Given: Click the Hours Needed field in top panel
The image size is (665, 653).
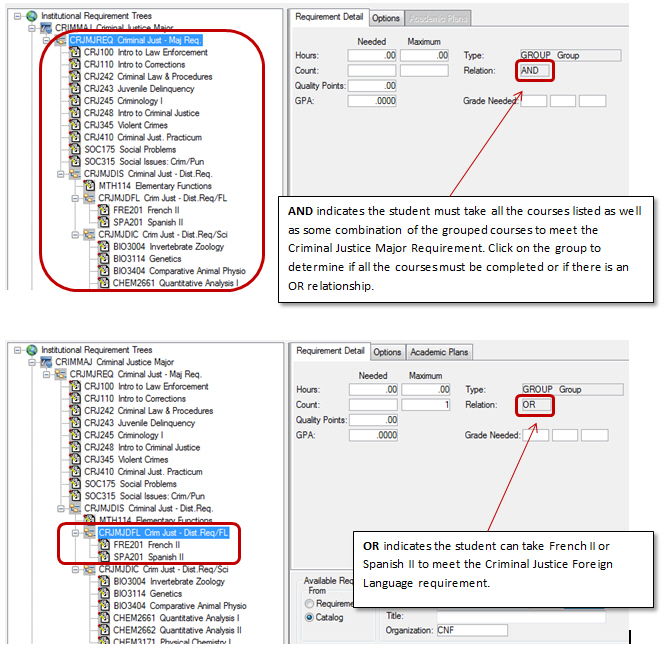Looking at the screenshot, I should (x=372, y=56).
